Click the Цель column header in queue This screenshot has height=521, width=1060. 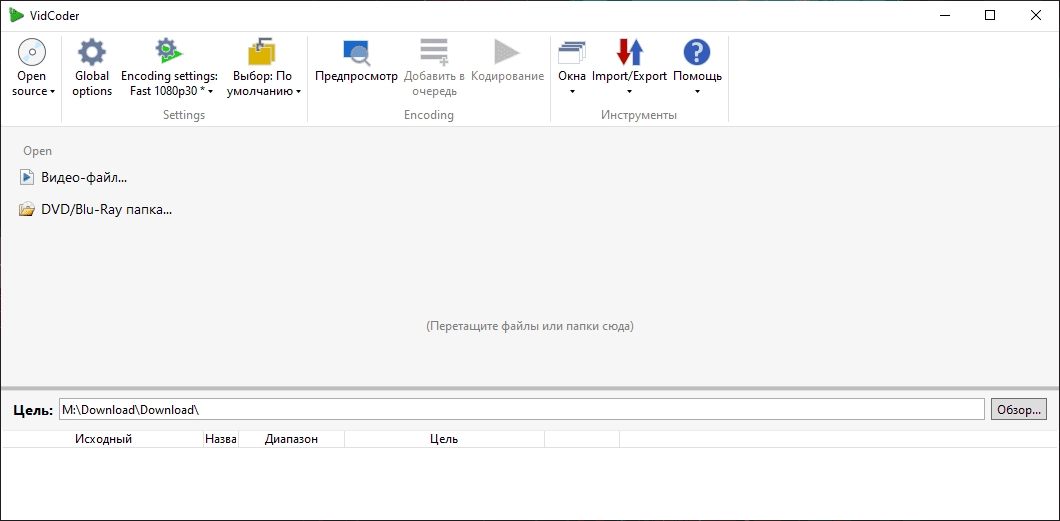[x=444, y=439]
